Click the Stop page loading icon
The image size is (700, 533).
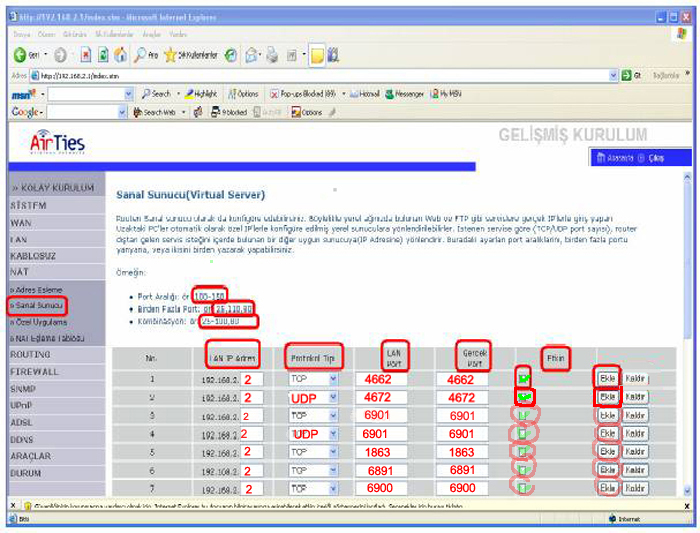(x=86, y=55)
